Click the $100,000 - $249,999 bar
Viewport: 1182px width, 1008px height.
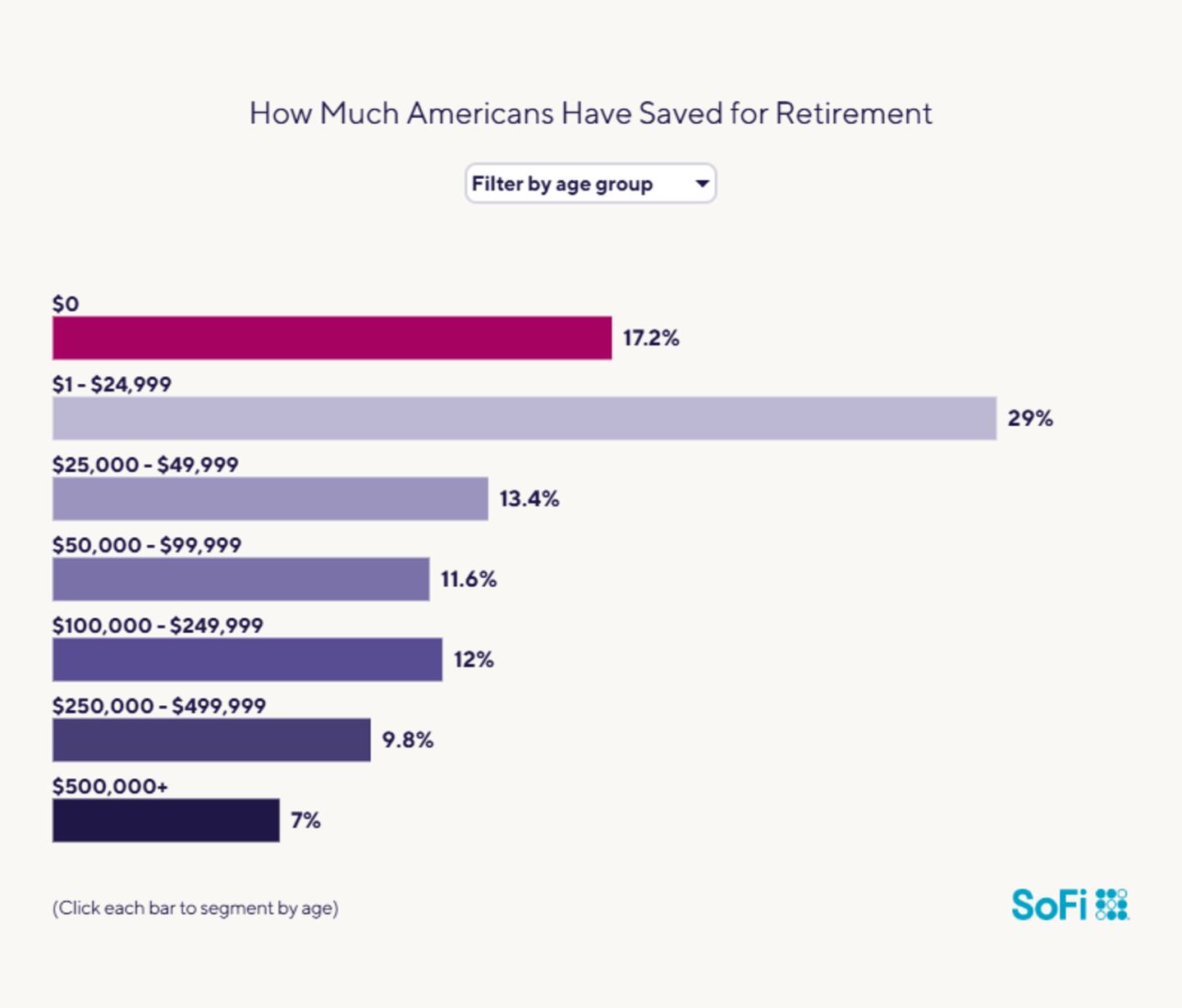click(247, 660)
